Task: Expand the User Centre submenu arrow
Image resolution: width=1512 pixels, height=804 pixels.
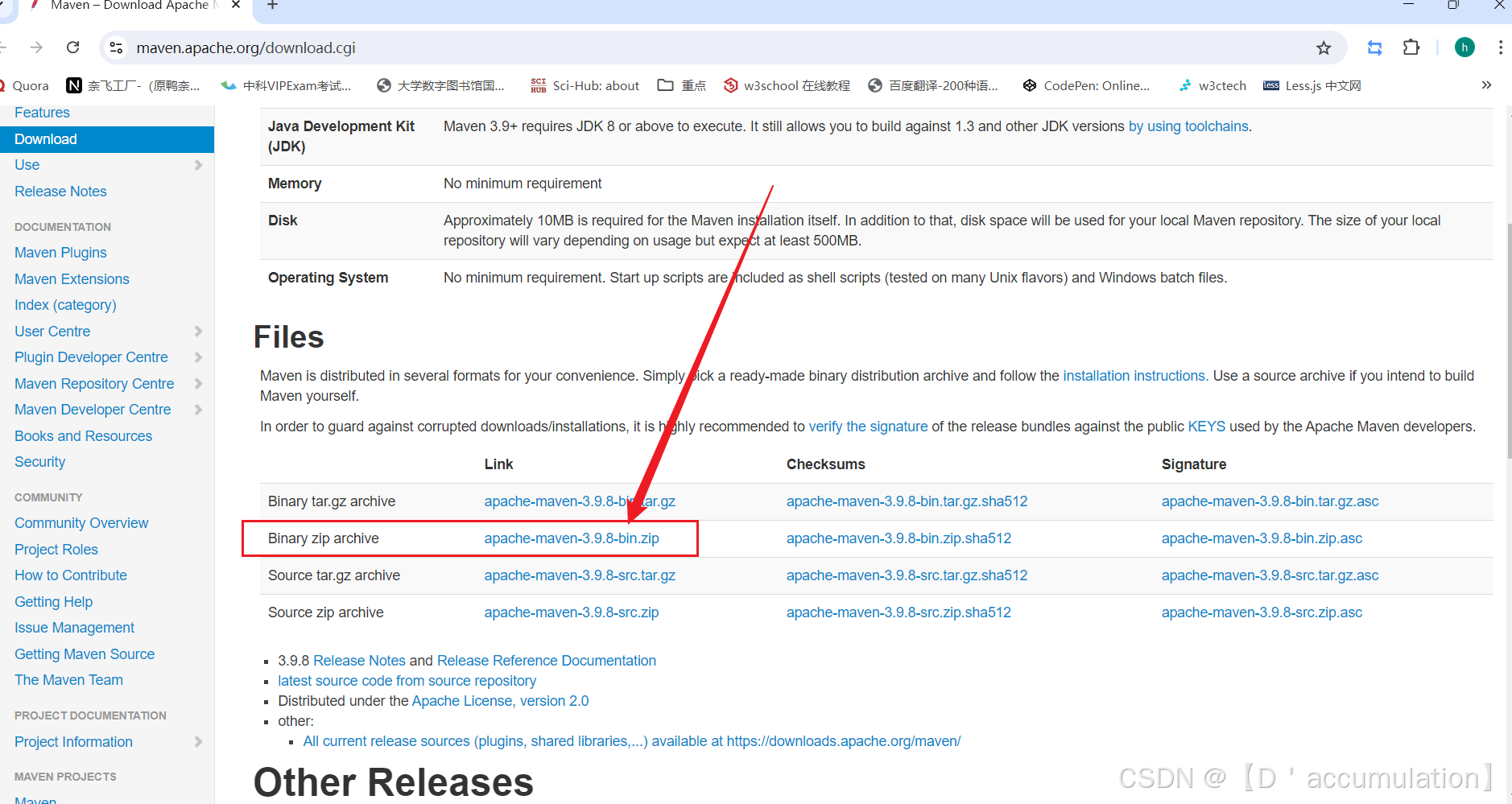Action: [198, 332]
